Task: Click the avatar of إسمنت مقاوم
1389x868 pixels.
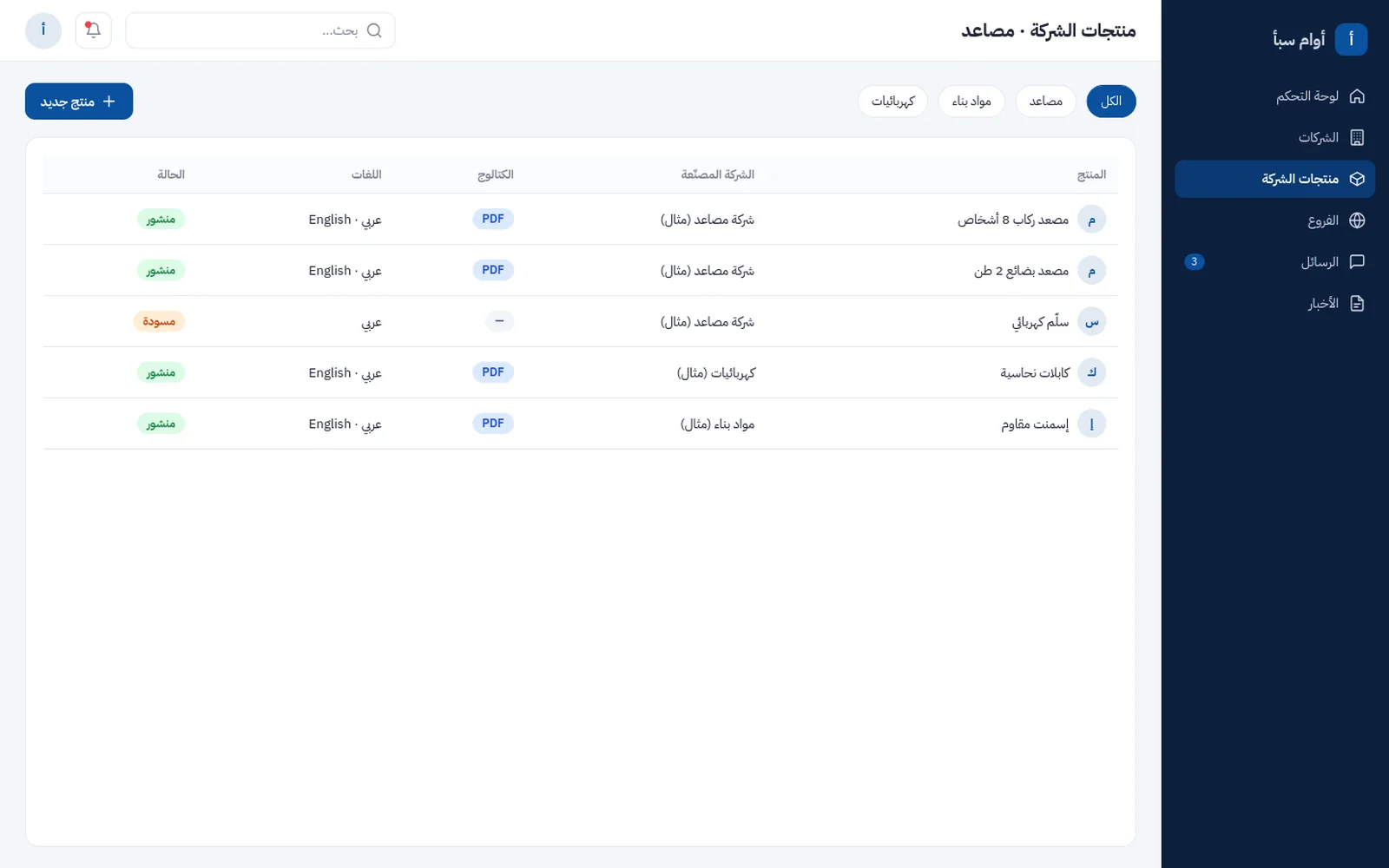Action: click(1091, 424)
